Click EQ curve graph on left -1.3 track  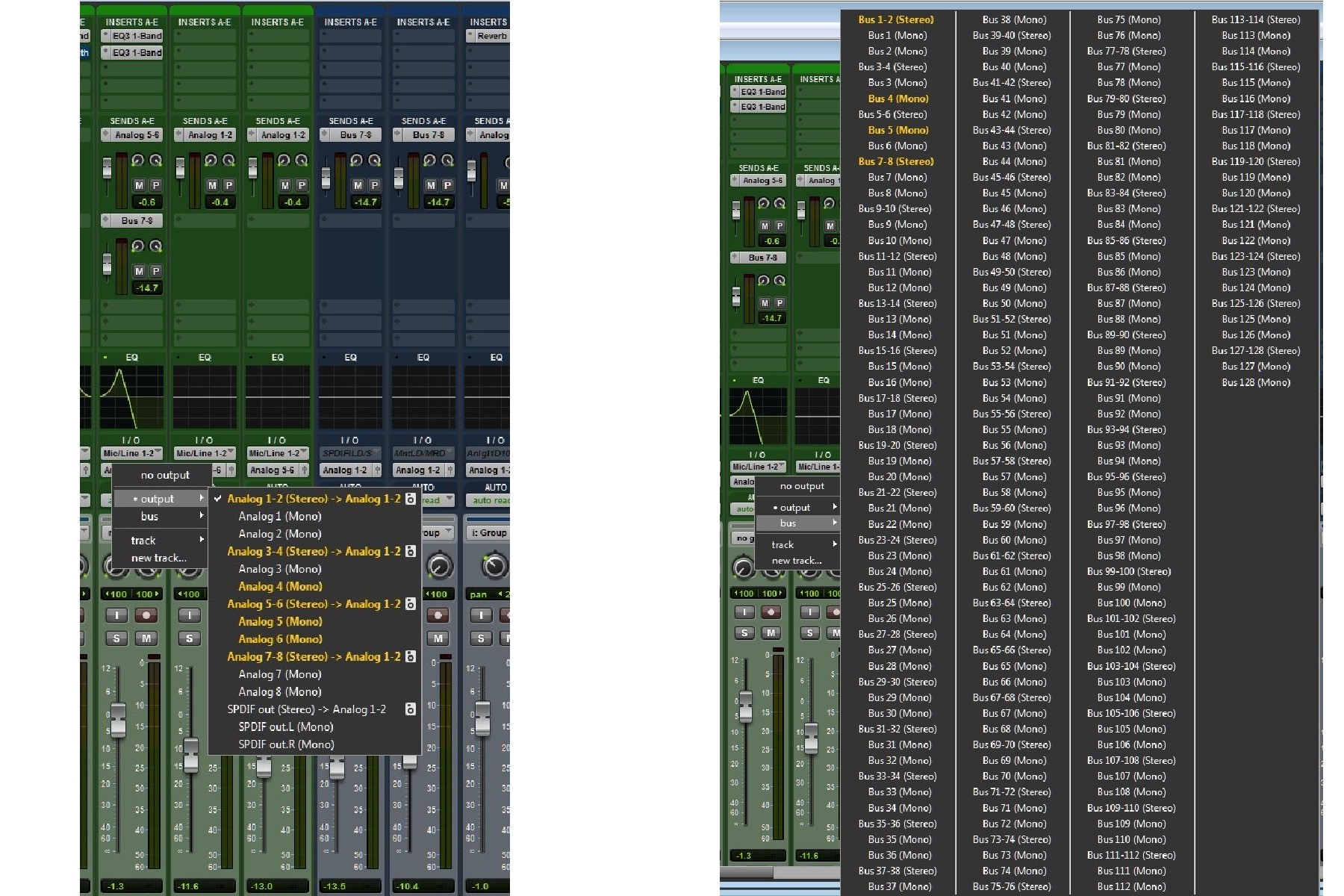tap(132, 397)
